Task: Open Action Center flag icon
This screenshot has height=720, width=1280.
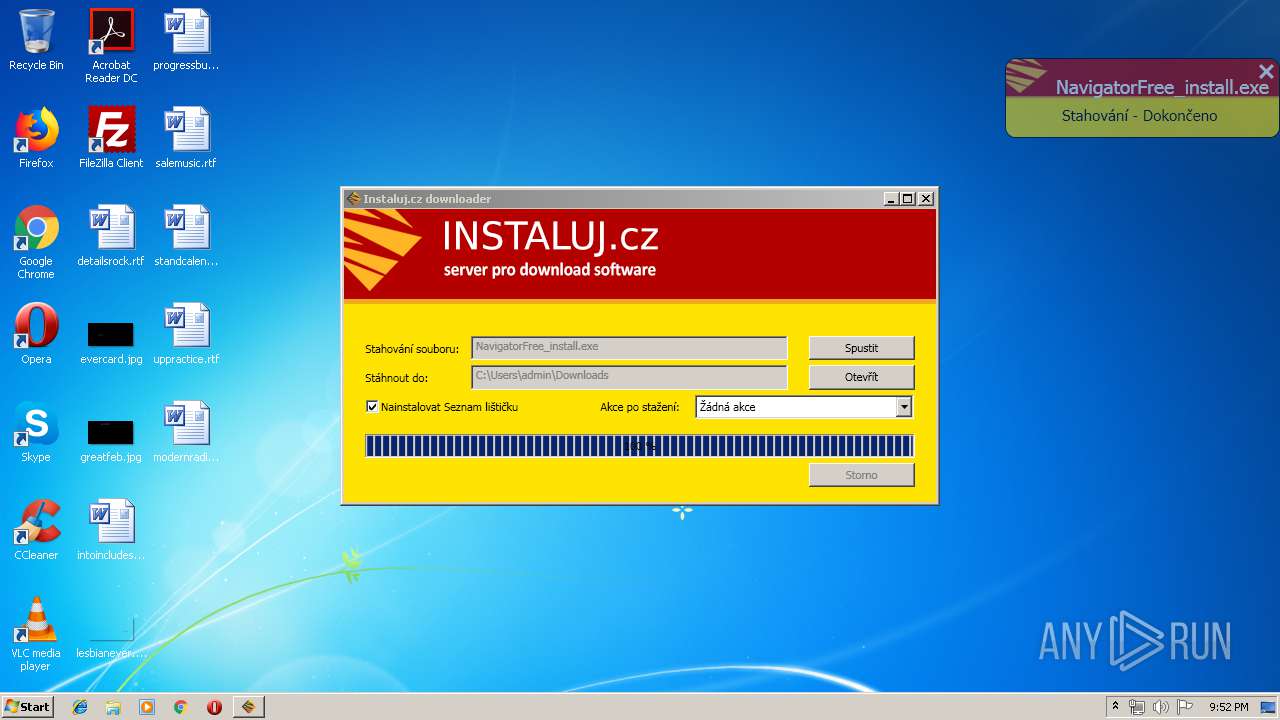Action: [x=1184, y=707]
